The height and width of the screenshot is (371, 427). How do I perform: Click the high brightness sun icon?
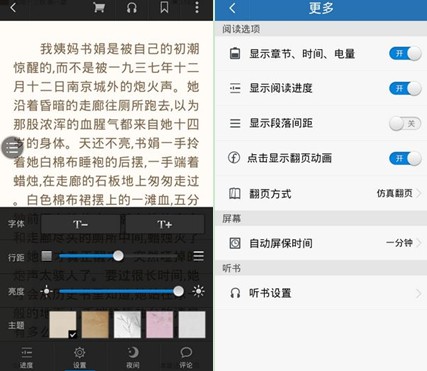(x=198, y=291)
